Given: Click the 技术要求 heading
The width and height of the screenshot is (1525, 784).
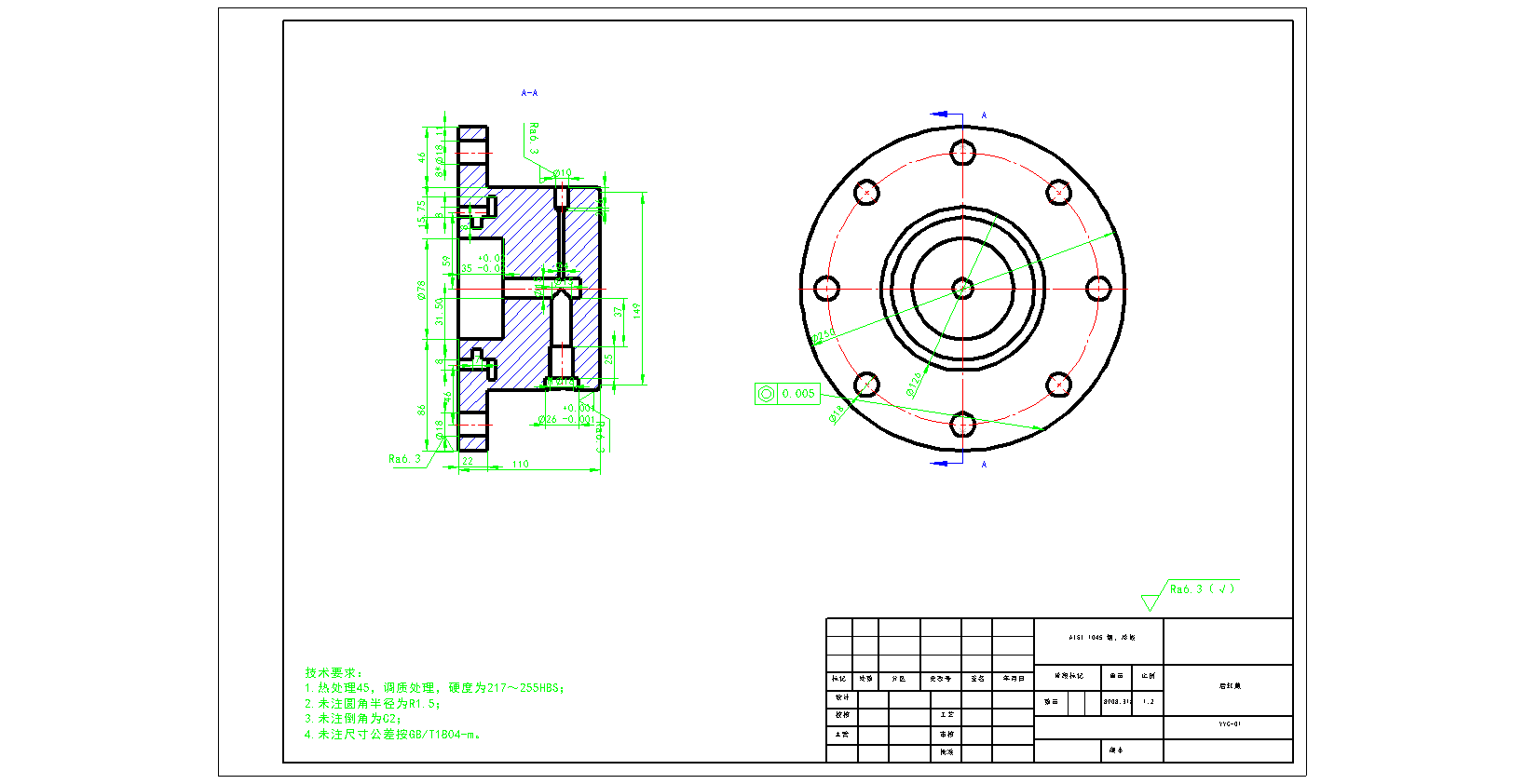Looking at the screenshot, I should (334, 672).
